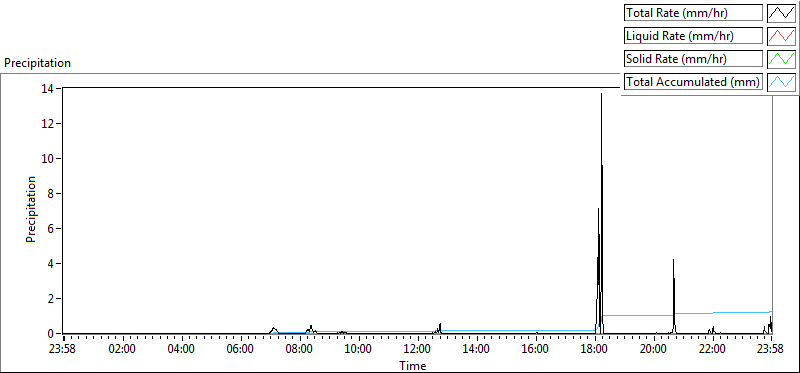Viewport: 800px width, 373px height.
Task: Click the Time axis title below the plot
Action: tap(412, 365)
